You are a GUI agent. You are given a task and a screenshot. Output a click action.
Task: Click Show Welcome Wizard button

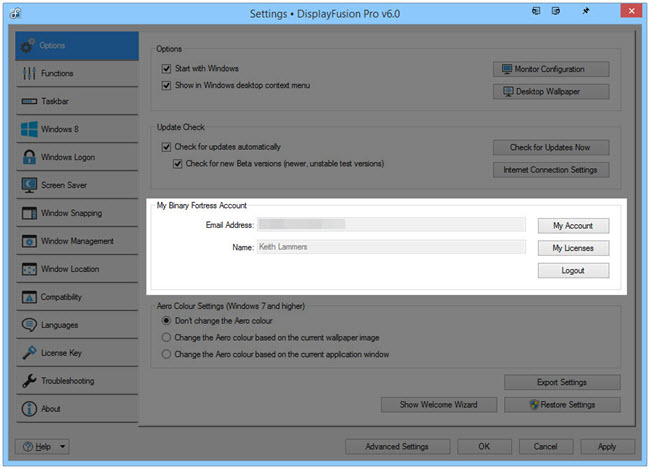(x=439, y=405)
